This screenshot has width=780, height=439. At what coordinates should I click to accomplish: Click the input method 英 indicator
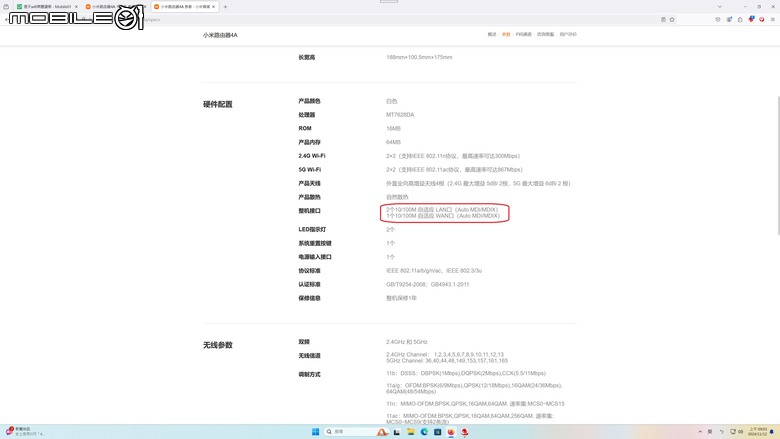coord(710,432)
